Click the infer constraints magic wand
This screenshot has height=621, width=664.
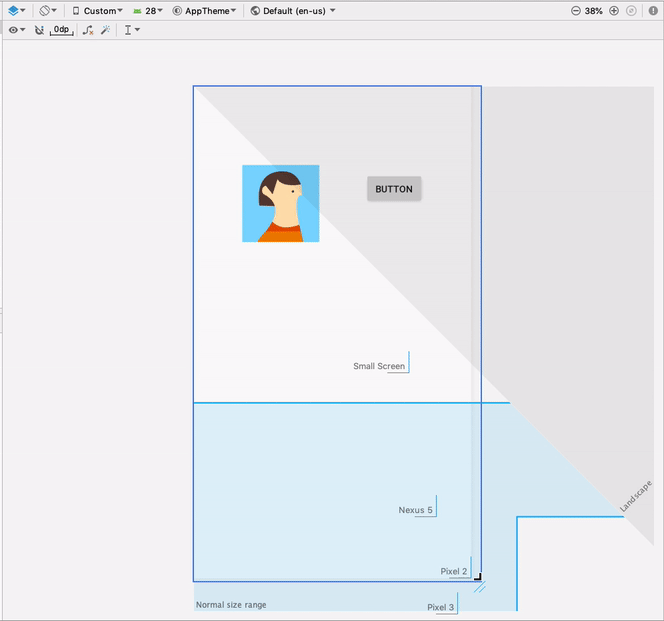pos(105,30)
